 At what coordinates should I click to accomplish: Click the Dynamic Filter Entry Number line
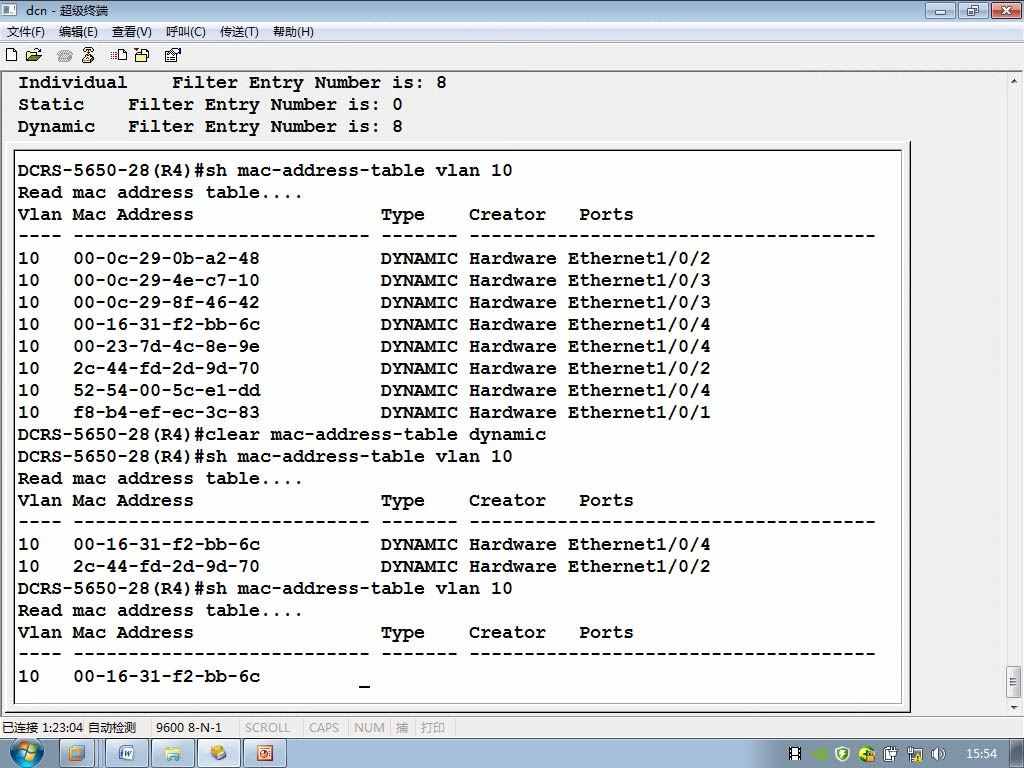pyautogui.click(x=210, y=127)
